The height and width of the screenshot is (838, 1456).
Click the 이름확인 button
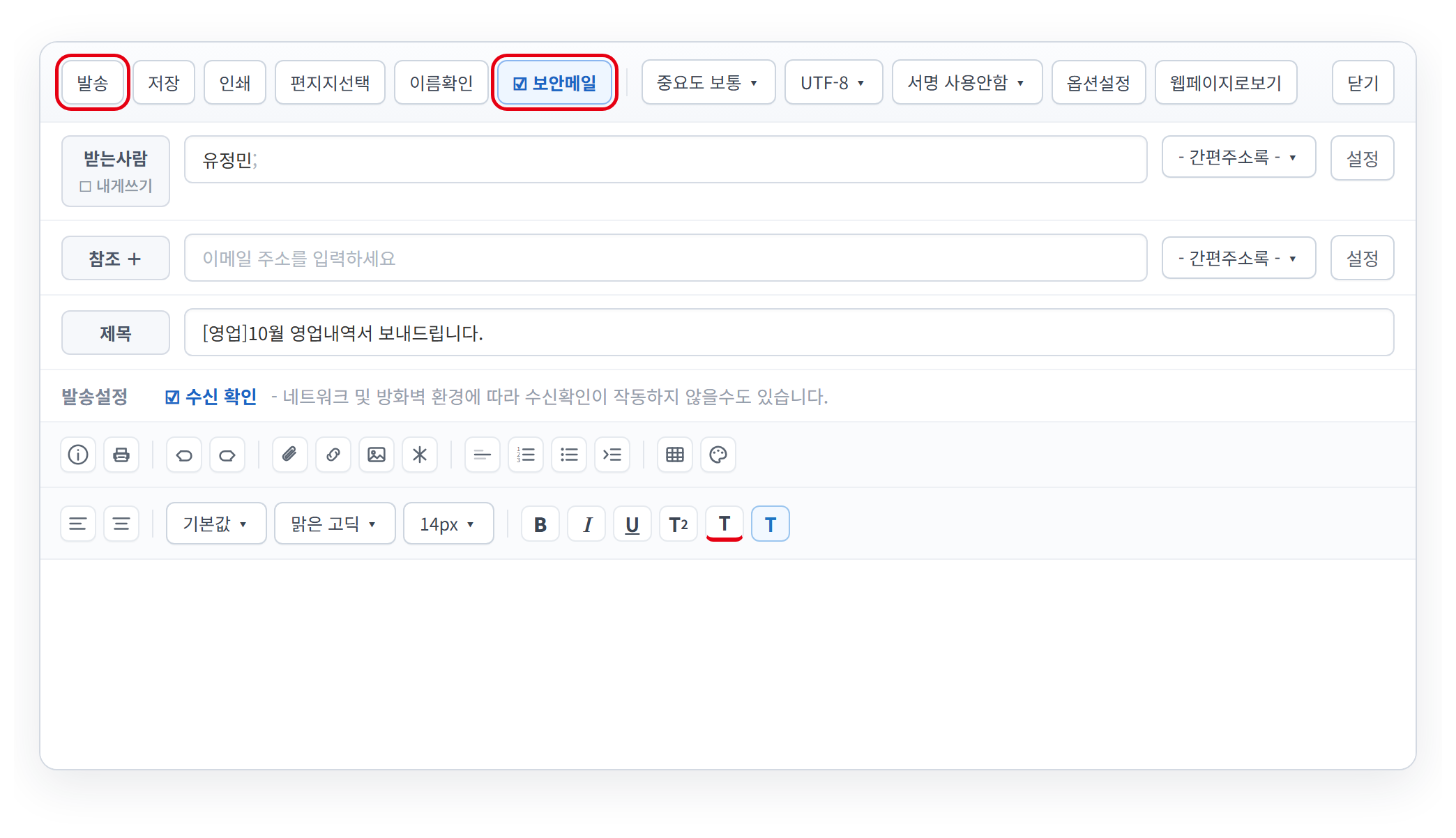pos(441,82)
